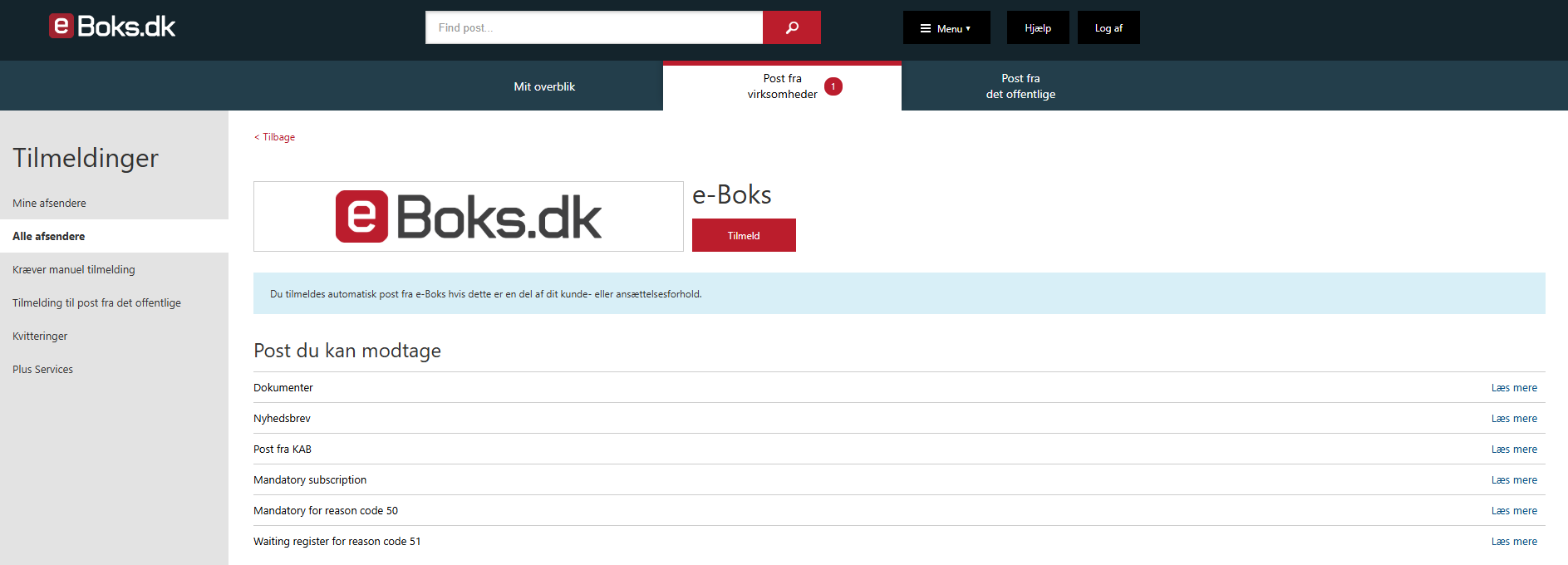1568x565 pixels.
Task: Click the Post fra KAB row text
Action: pyautogui.click(x=283, y=450)
